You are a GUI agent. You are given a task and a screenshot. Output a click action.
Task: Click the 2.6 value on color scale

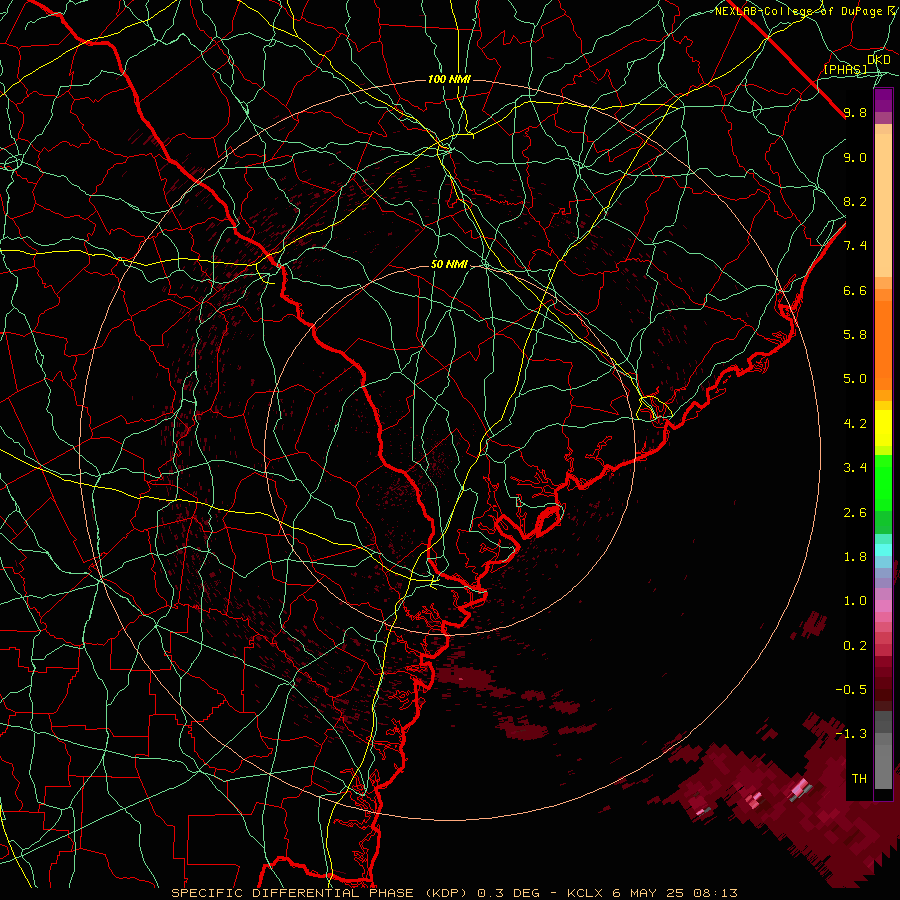point(855,513)
